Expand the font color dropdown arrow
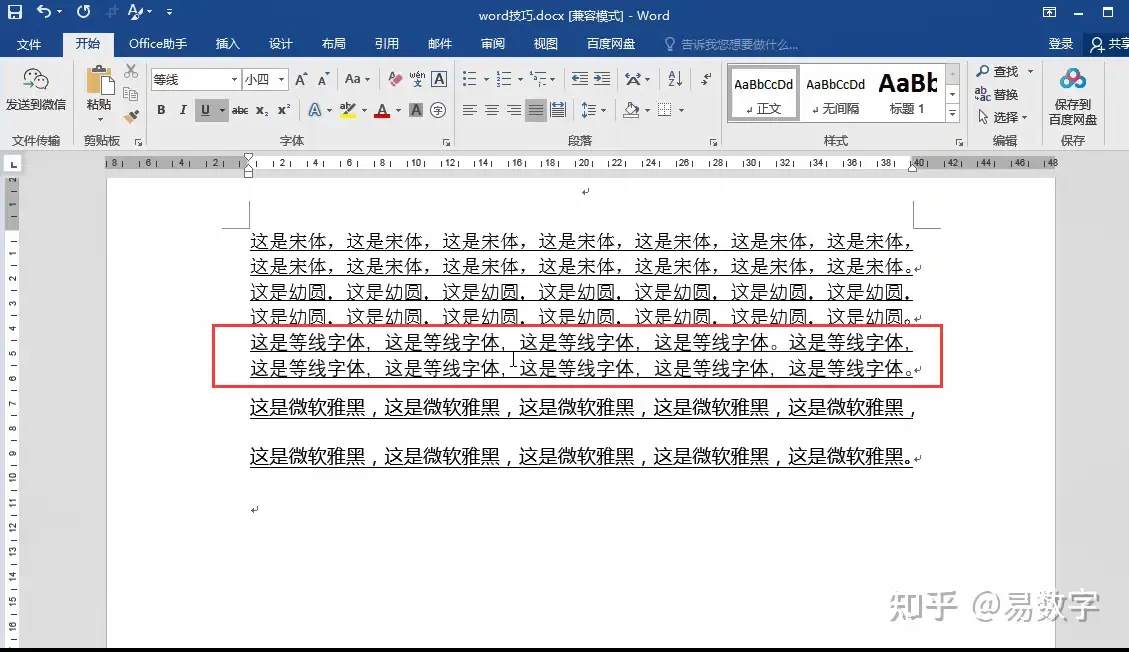Screen dimensions: 1129x652 [x=398, y=111]
